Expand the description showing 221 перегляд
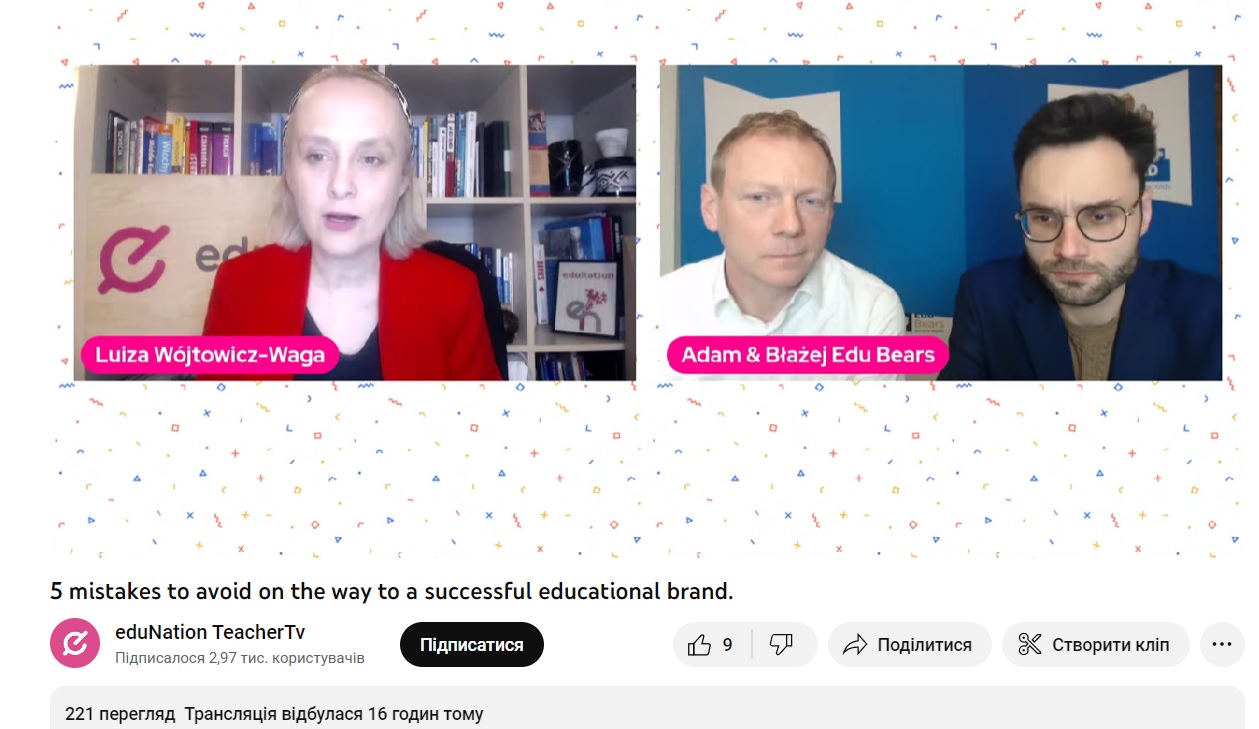 pos(647,708)
